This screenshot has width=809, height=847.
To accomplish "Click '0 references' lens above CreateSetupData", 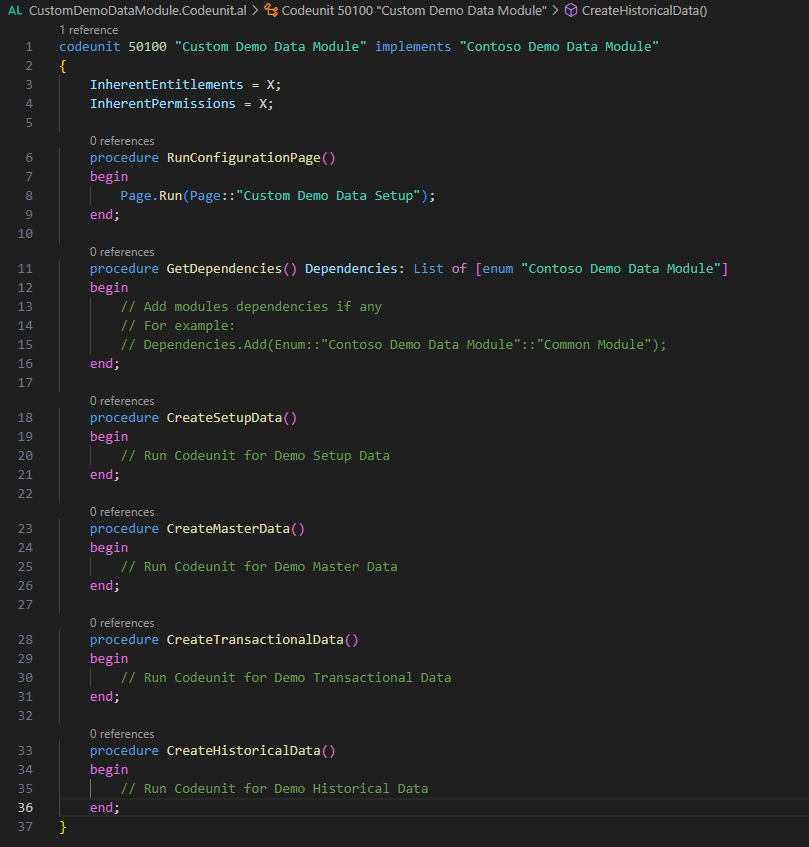I will tap(122, 401).
